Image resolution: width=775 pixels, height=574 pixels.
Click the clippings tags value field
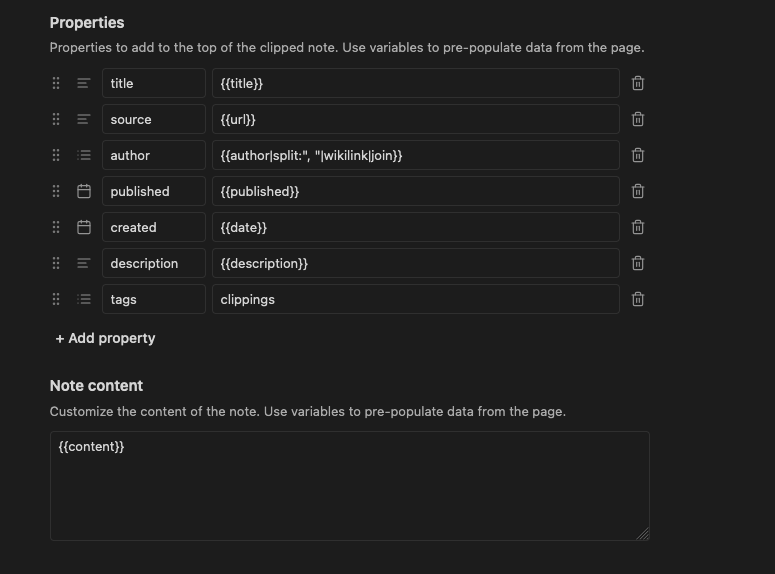click(415, 299)
